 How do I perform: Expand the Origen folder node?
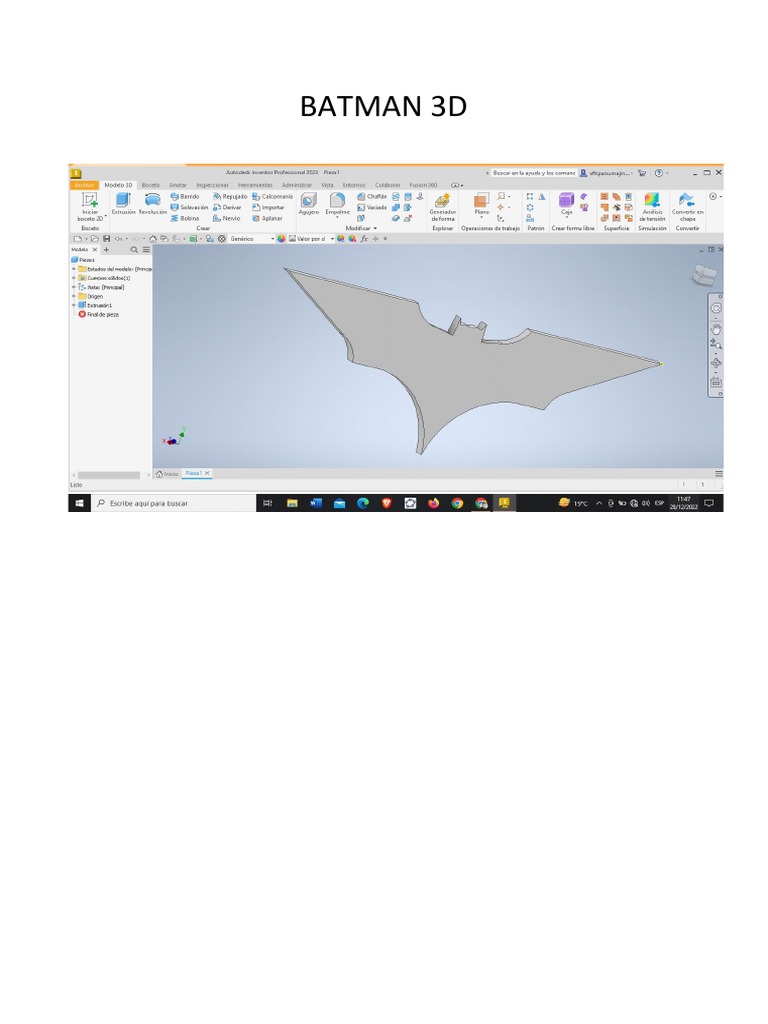pyautogui.click(x=74, y=296)
